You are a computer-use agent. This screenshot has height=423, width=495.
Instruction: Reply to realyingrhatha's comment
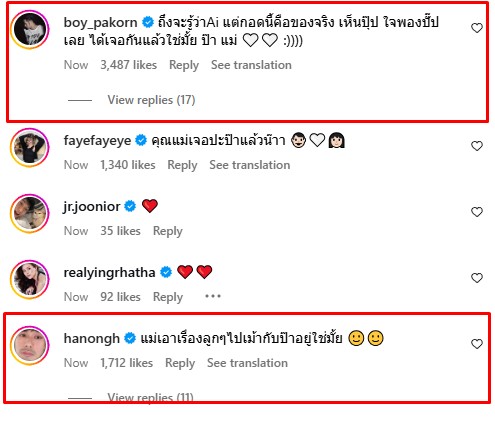(x=168, y=297)
